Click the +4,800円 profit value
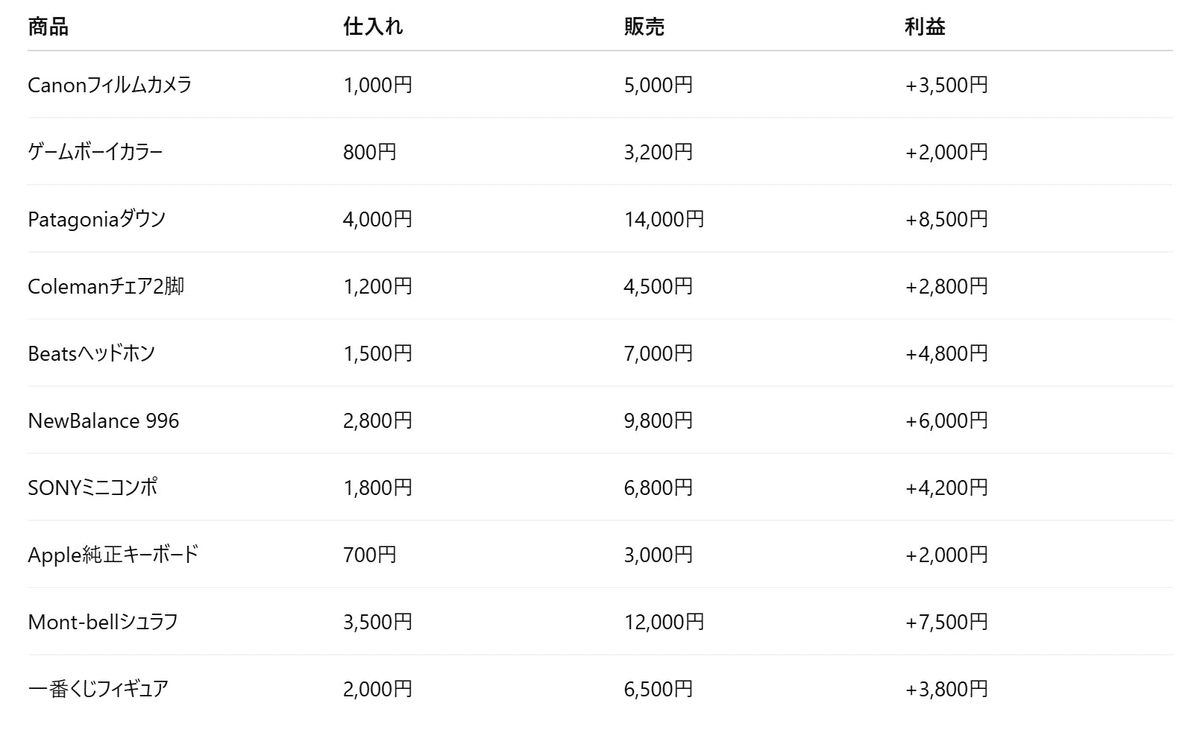The width and height of the screenshot is (1200, 729). (947, 353)
